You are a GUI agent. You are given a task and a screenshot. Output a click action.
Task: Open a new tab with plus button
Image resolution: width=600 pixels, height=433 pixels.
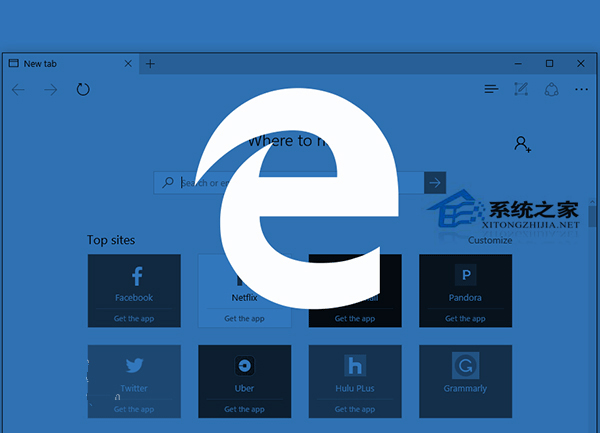(150, 64)
